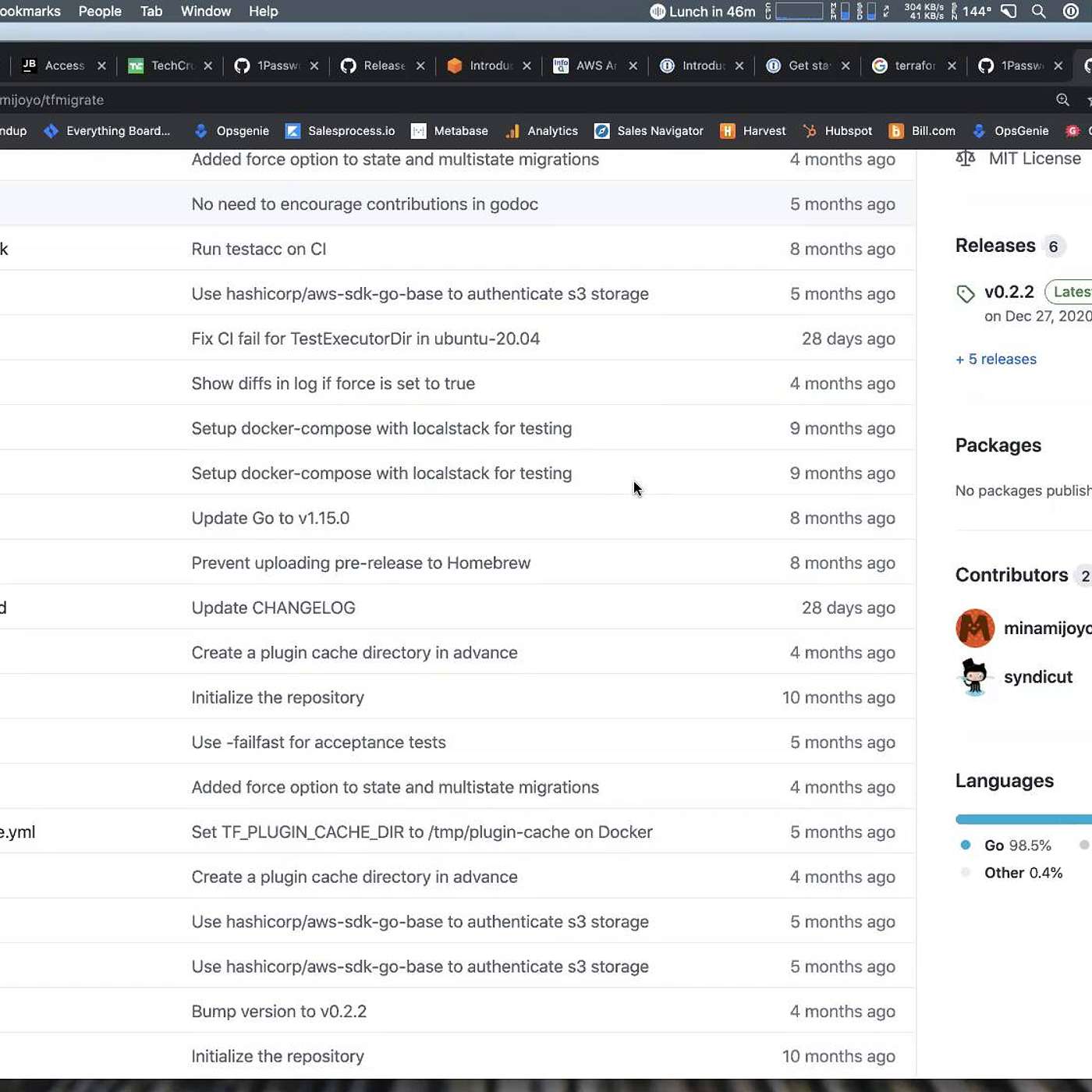
Task: Open the Bill.com bookmark
Action: point(923,131)
